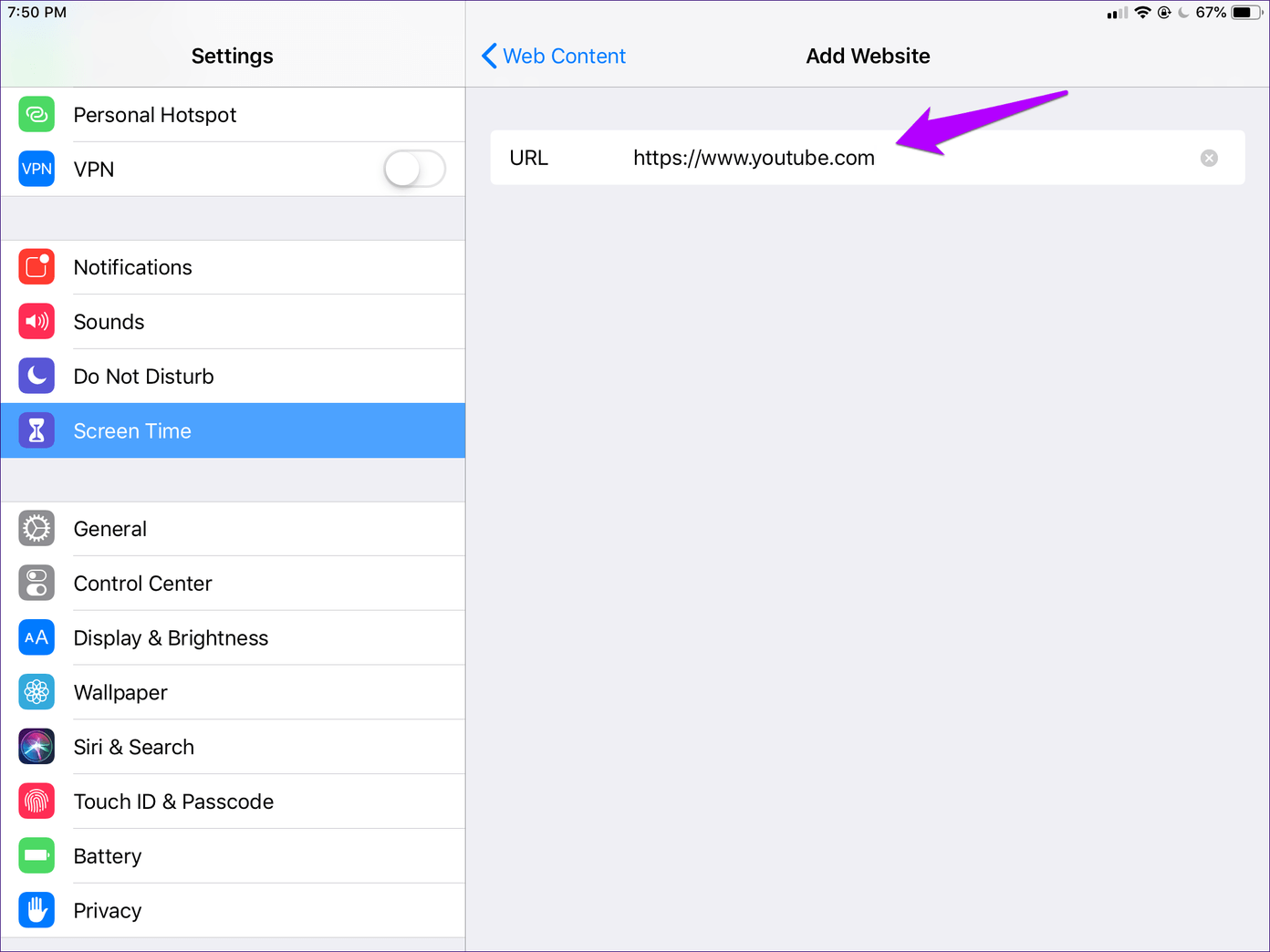This screenshot has width=1270, height=952.
Task: Tap the battery indicator in status bar
Action: tap(1246, 13)
